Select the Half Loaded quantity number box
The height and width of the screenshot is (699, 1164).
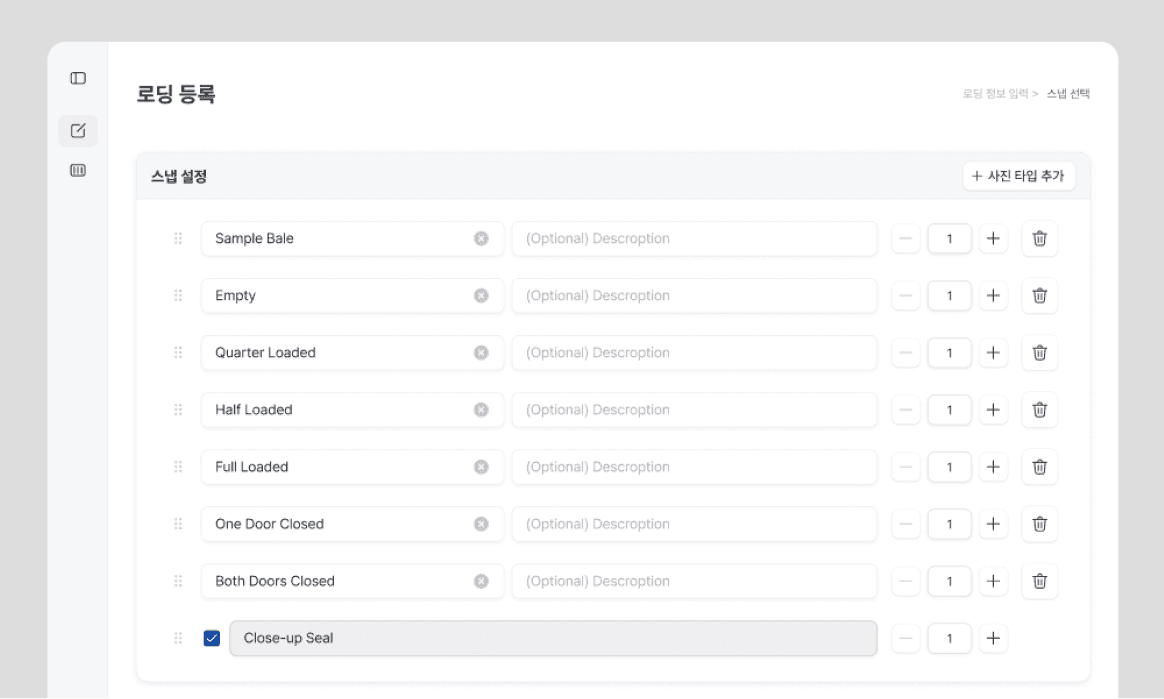tap(949, 410)
